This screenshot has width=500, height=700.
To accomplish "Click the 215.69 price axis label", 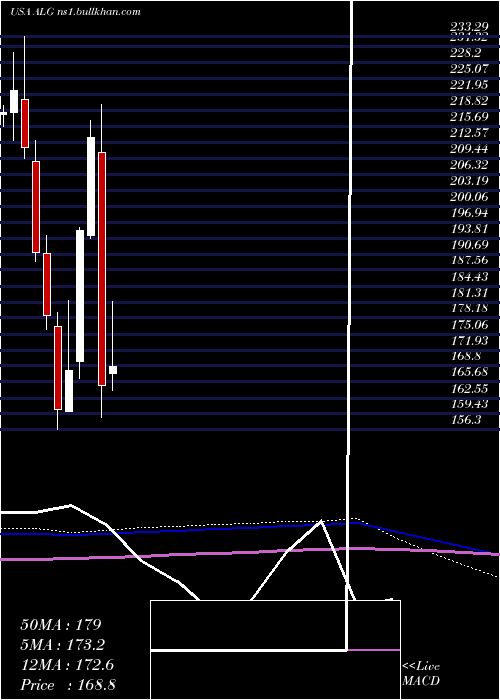I will (x=469, y=117).
